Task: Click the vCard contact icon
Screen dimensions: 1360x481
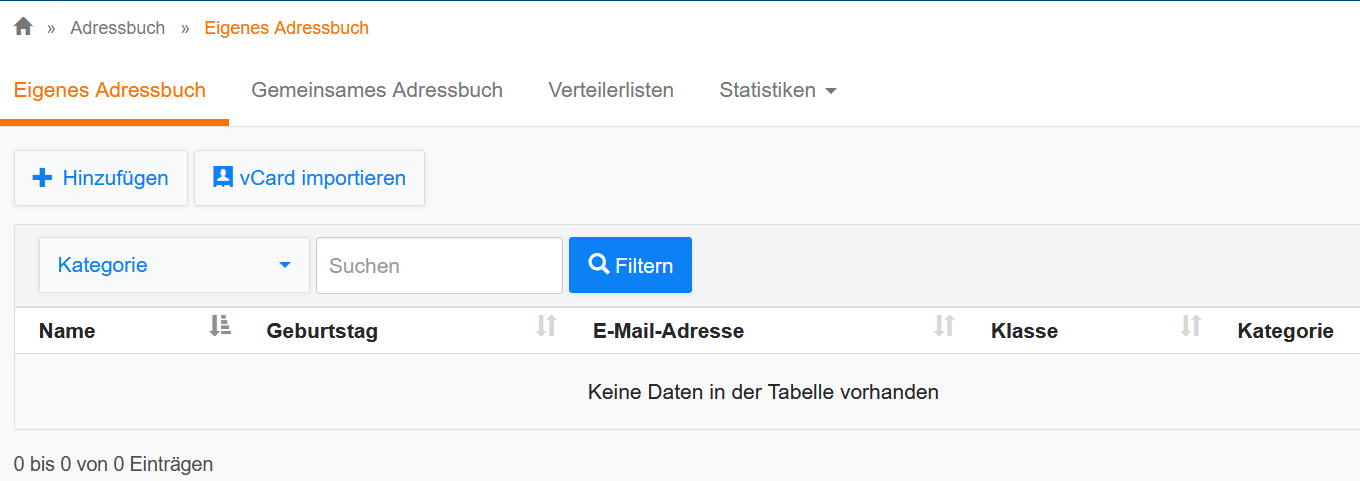Action: coord(223,177)
